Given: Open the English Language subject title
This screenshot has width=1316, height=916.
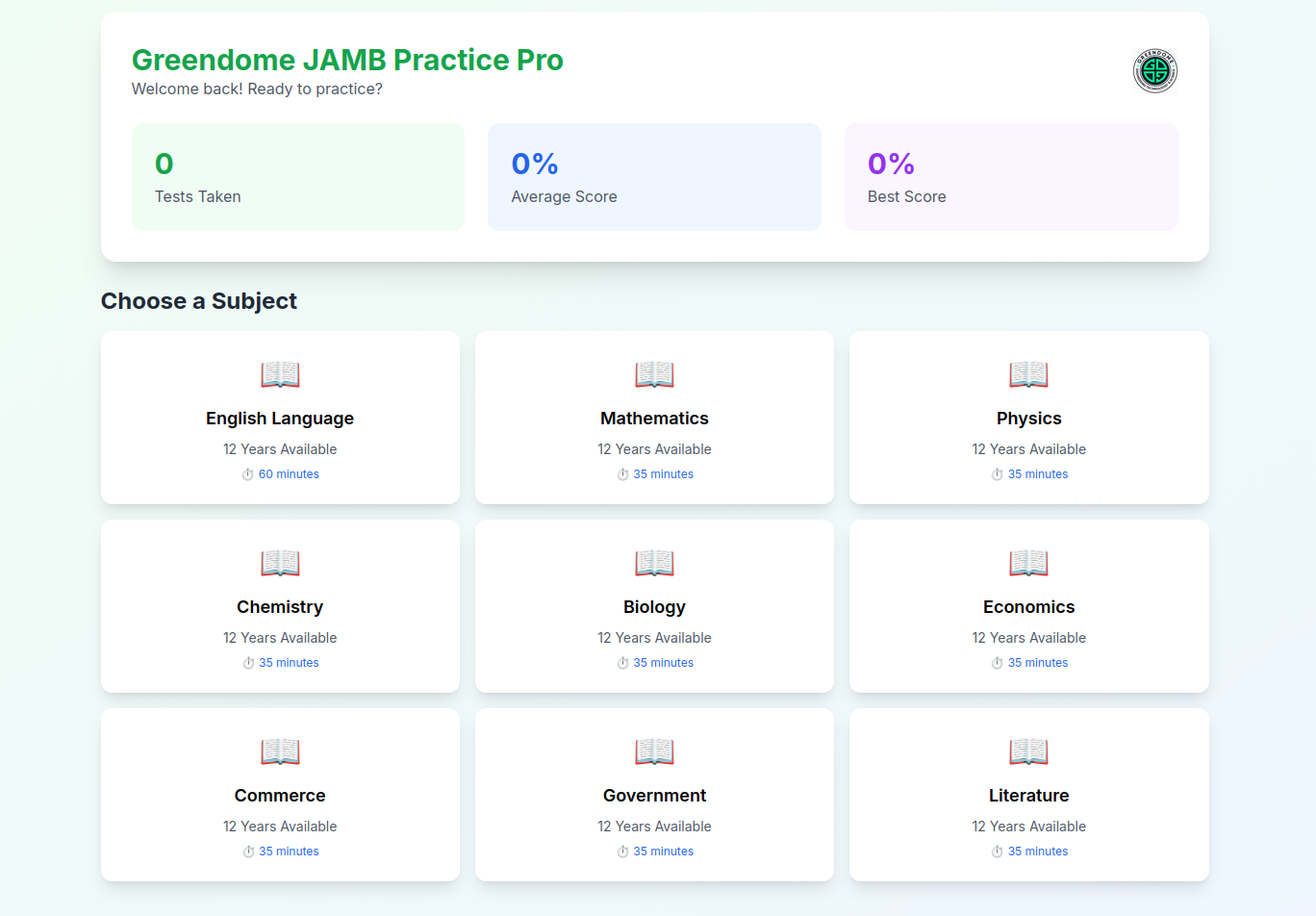Looking at the screenshot, I should point(280,419).
